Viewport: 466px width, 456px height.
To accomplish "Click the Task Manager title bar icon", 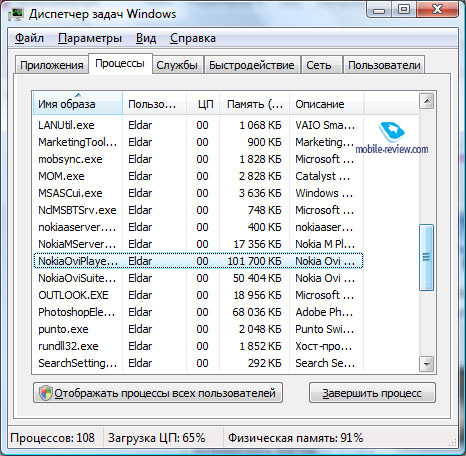I will pos(16,14).
